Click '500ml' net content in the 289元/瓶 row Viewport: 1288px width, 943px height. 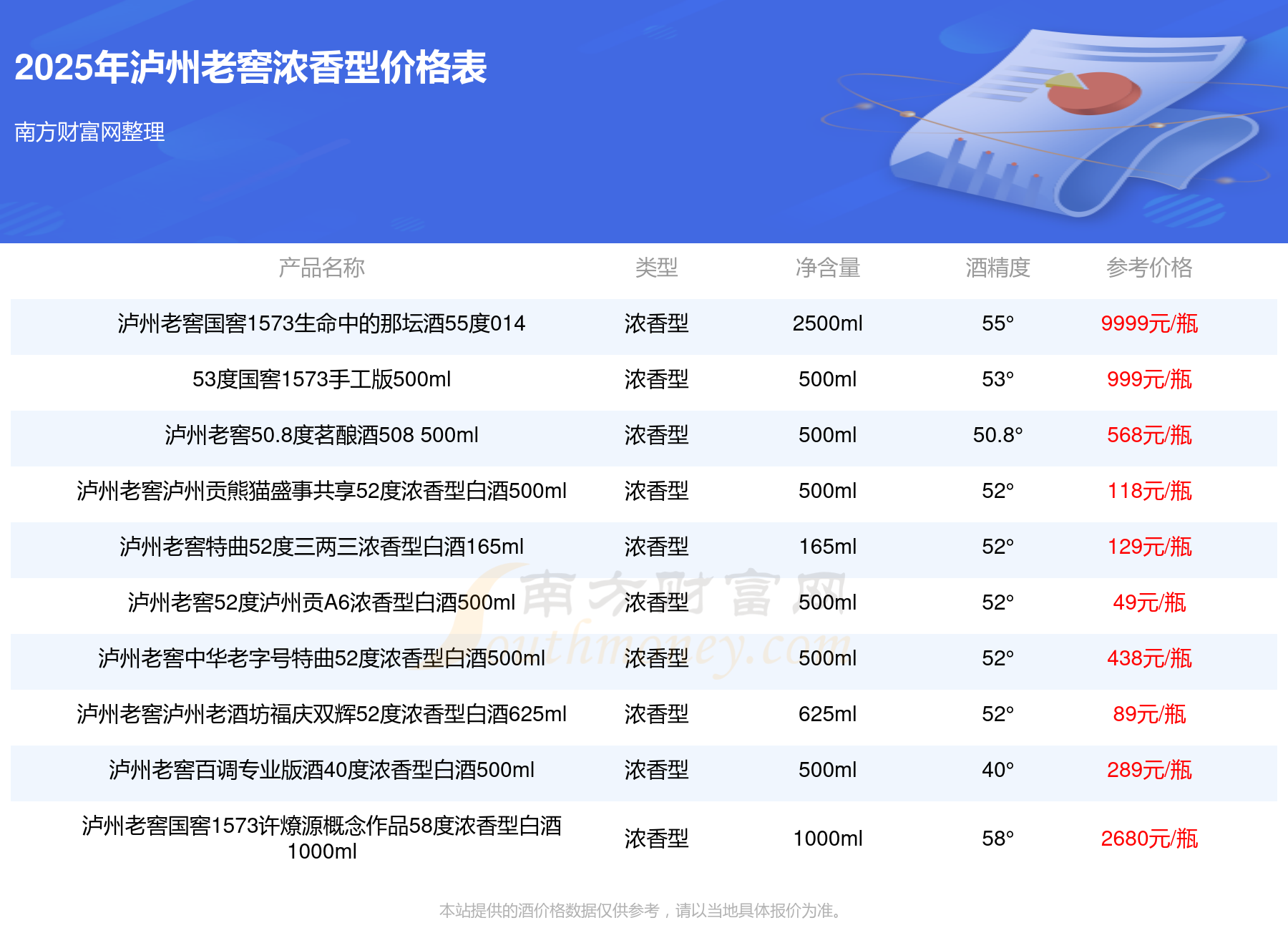(x=828, y=770)
